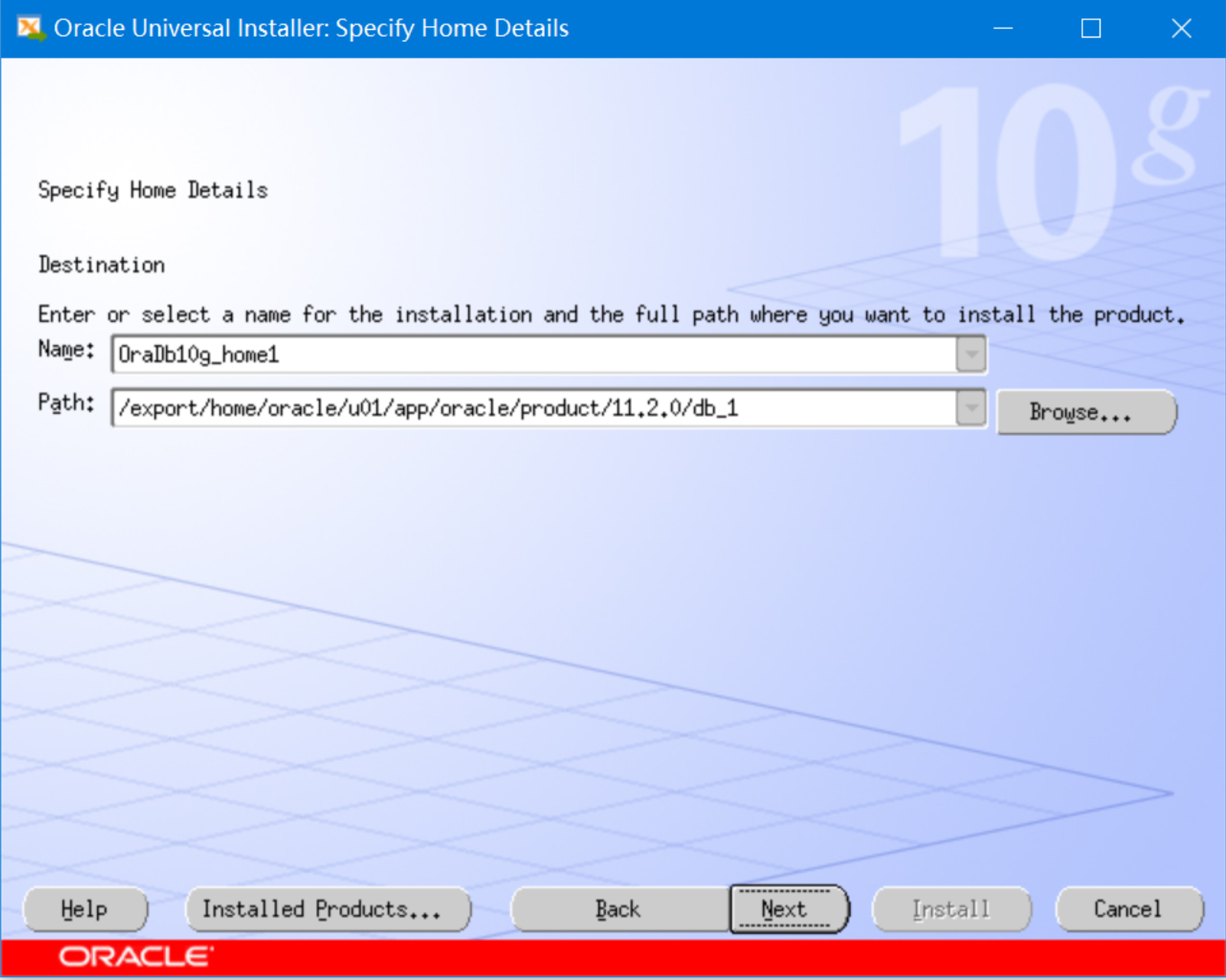
Task: Minimize the Oracle Universal Installer window
Action: [x=1003, y=28]
